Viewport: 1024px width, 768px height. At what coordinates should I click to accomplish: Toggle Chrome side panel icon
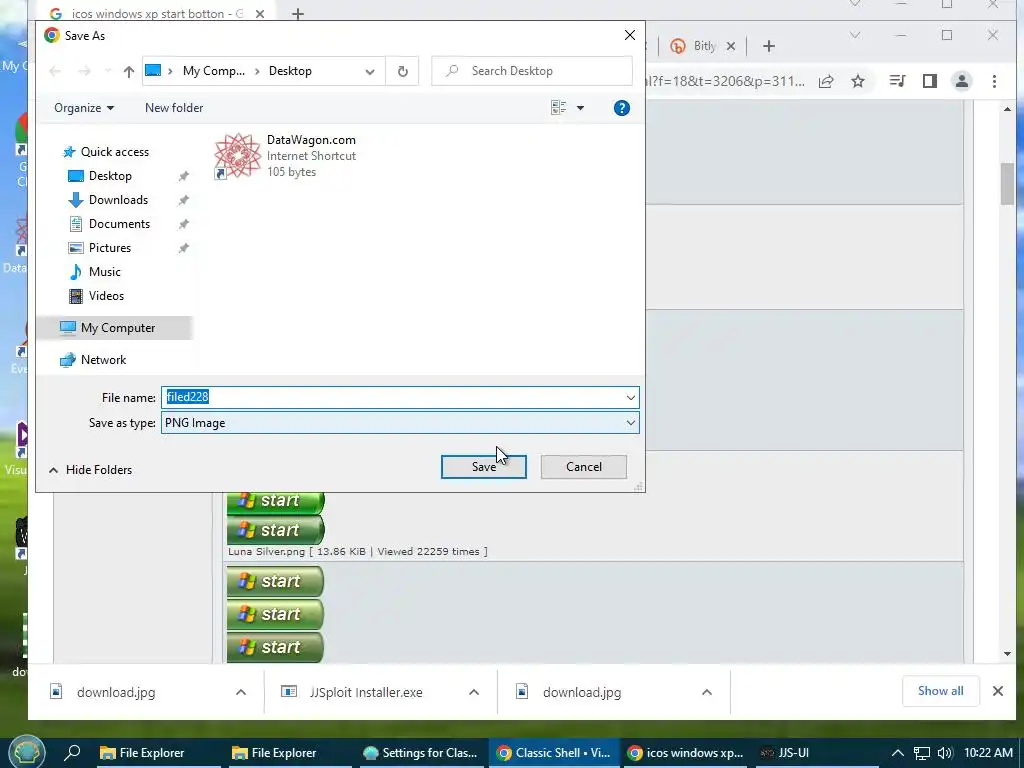tap(930, 81)
